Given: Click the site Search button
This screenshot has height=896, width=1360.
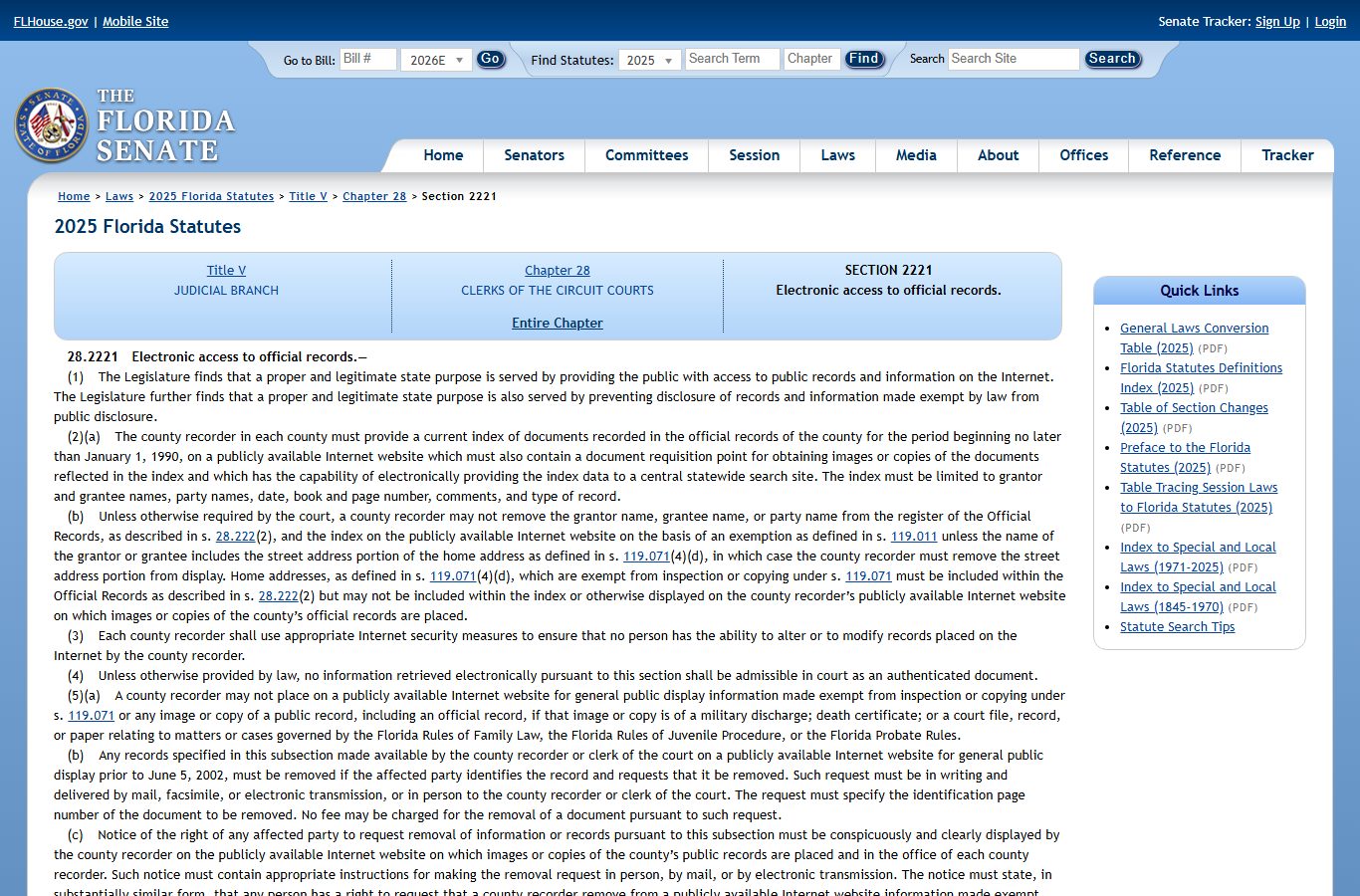Looking at the screenshot, I should pos(1112,59).
